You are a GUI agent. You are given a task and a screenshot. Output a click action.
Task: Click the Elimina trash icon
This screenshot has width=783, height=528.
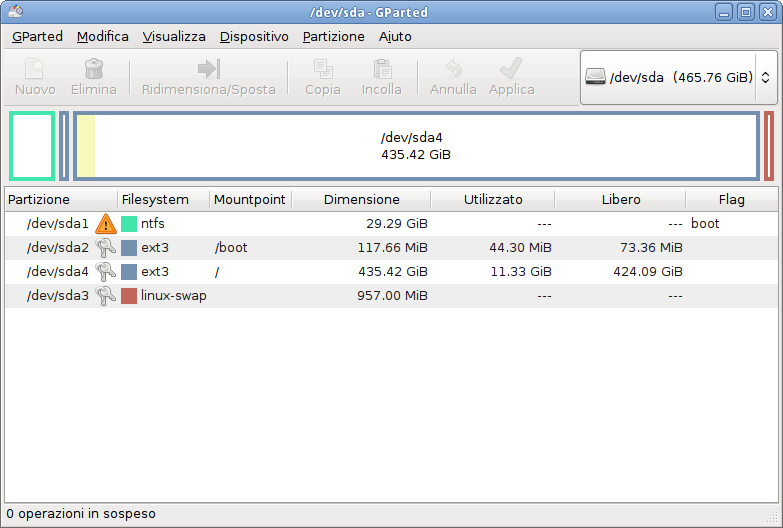coord(94,69)
